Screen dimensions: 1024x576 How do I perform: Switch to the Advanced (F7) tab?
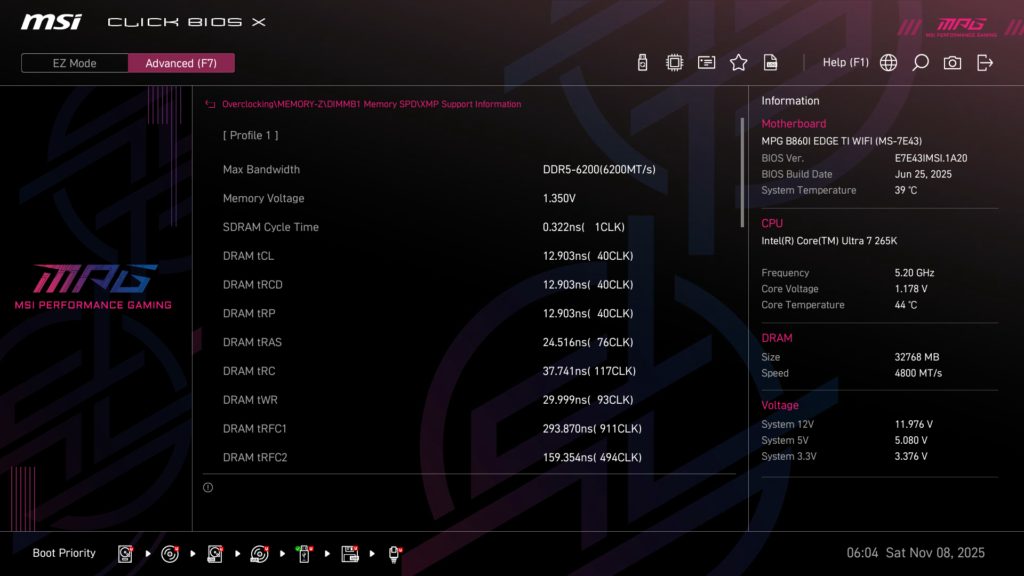point(181,63)
